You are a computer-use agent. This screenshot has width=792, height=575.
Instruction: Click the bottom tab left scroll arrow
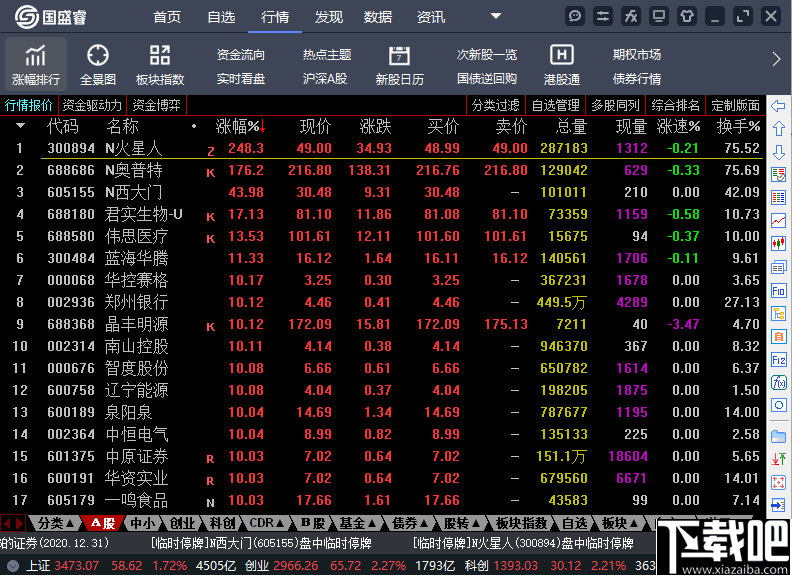tap(6, 523)
